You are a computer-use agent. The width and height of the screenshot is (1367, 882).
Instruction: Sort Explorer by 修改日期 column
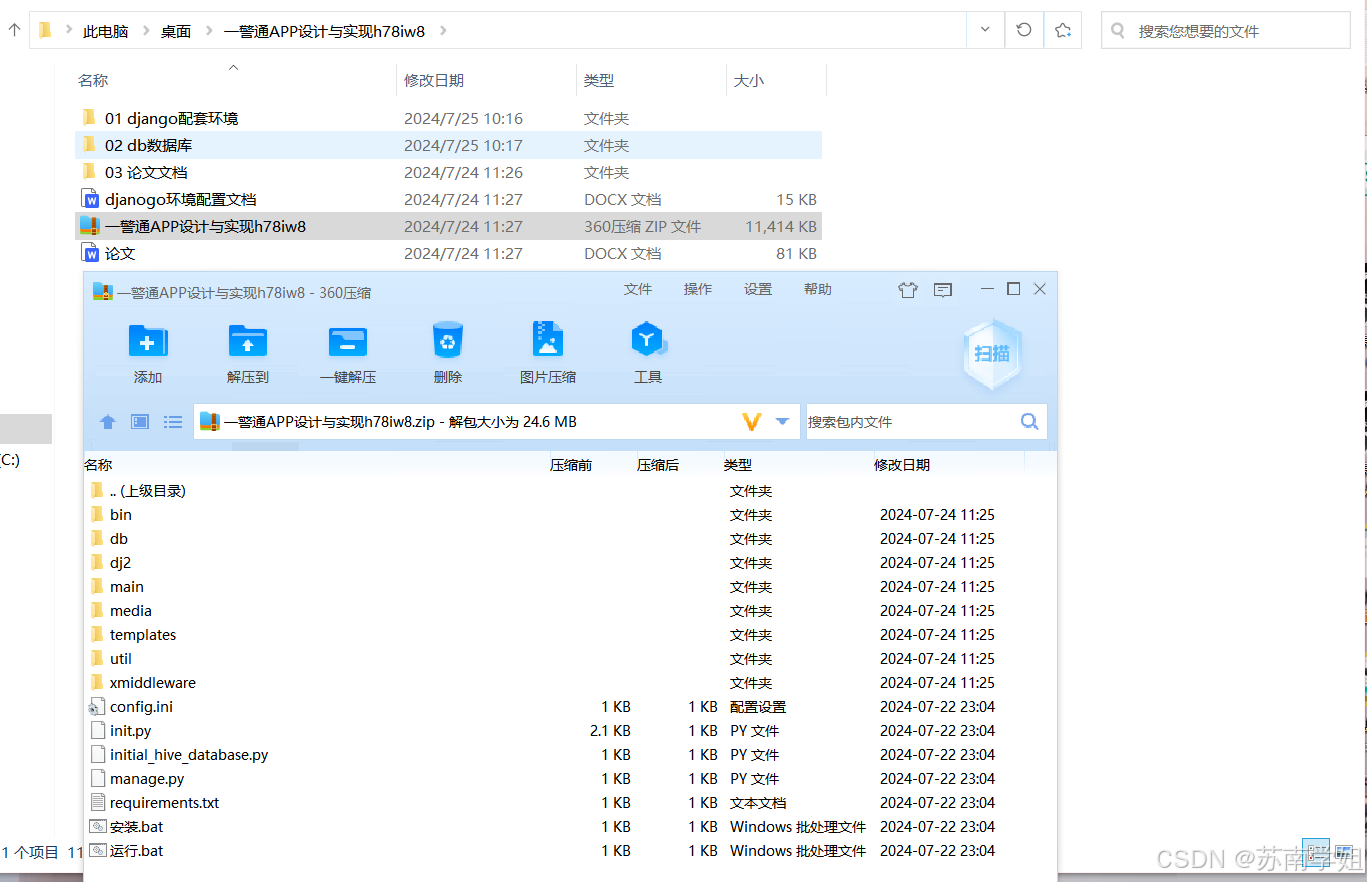pyautogui.click(x=434, y=80)
